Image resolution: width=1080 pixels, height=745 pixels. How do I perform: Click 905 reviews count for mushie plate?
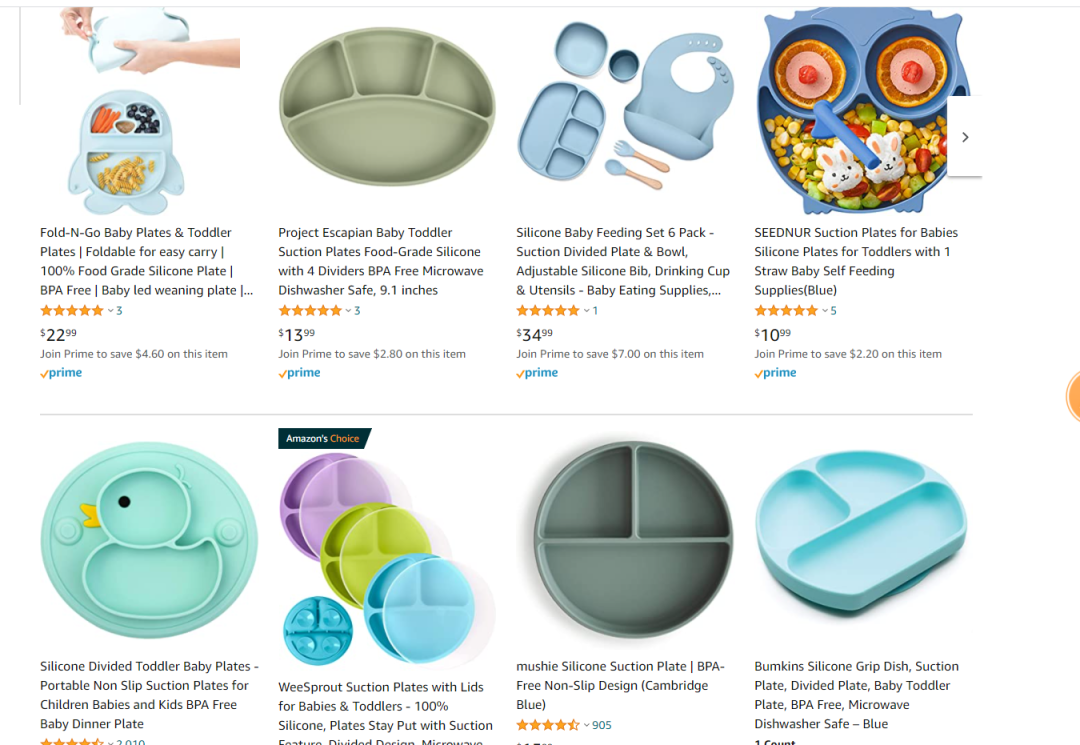pos(601,725)
